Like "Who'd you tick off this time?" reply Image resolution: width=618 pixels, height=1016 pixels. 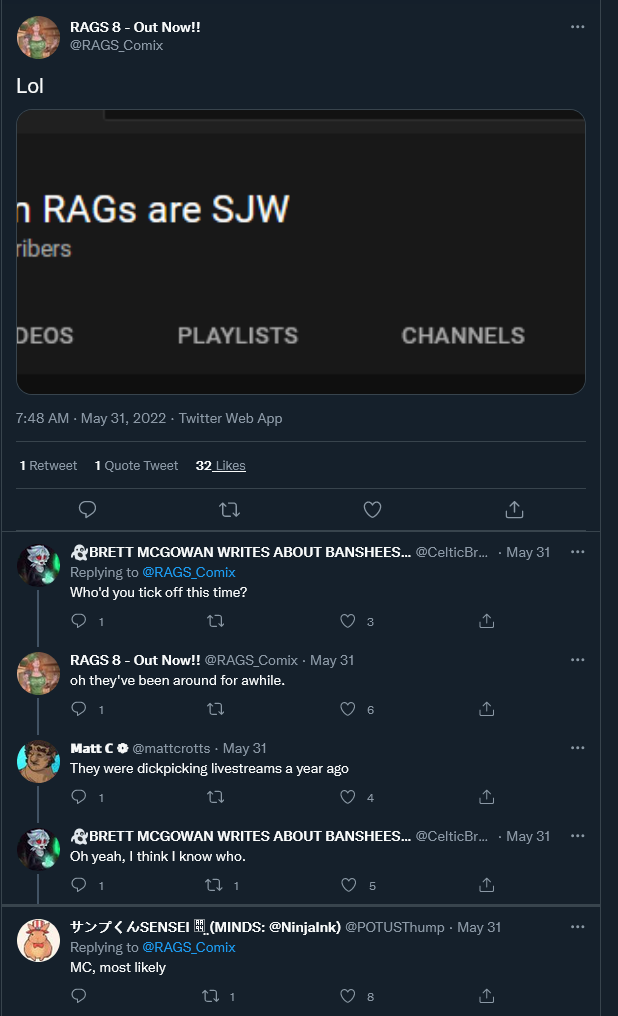coord(348,621)
